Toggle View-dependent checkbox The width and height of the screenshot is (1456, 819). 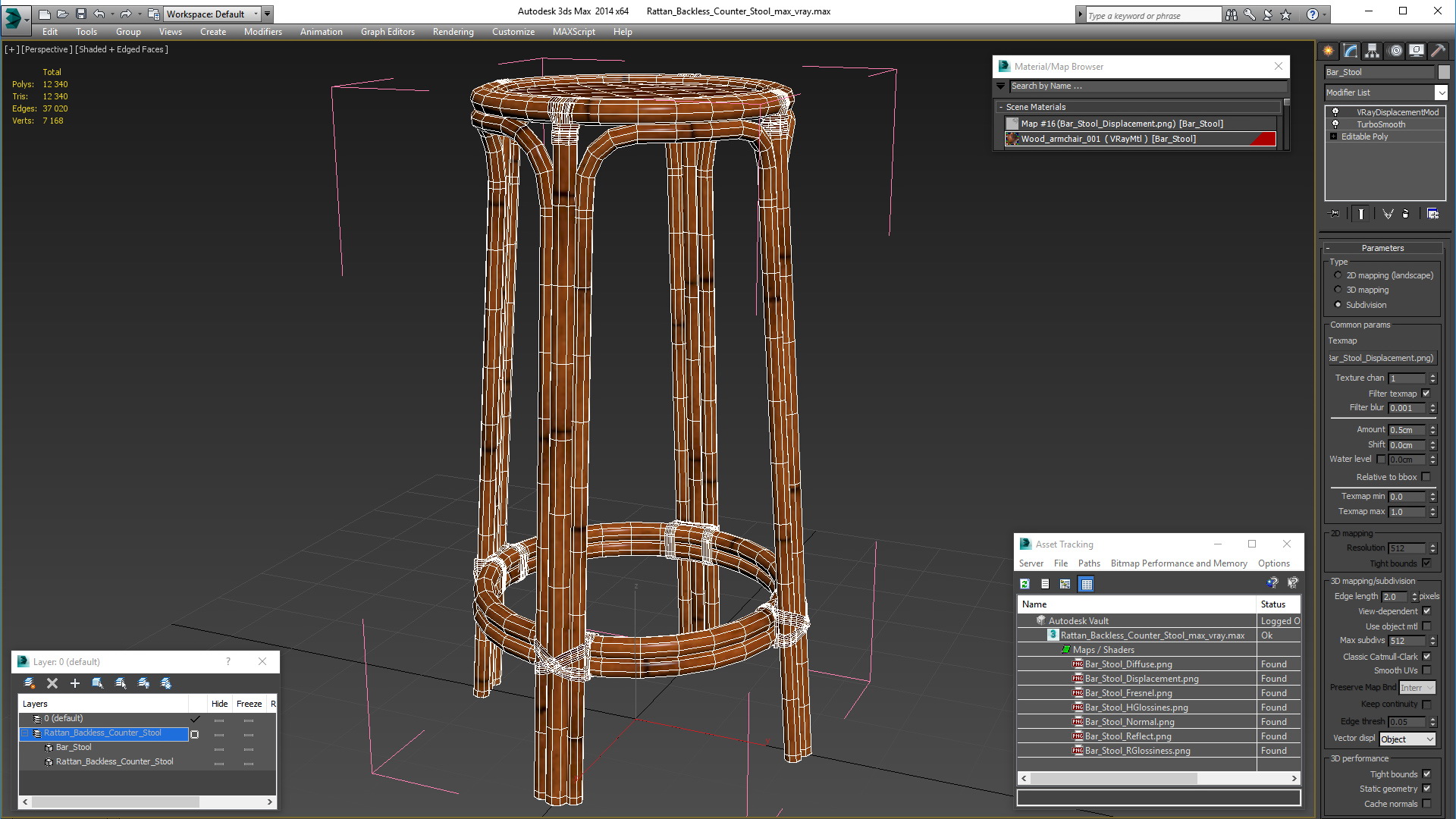coord(1426,611)
